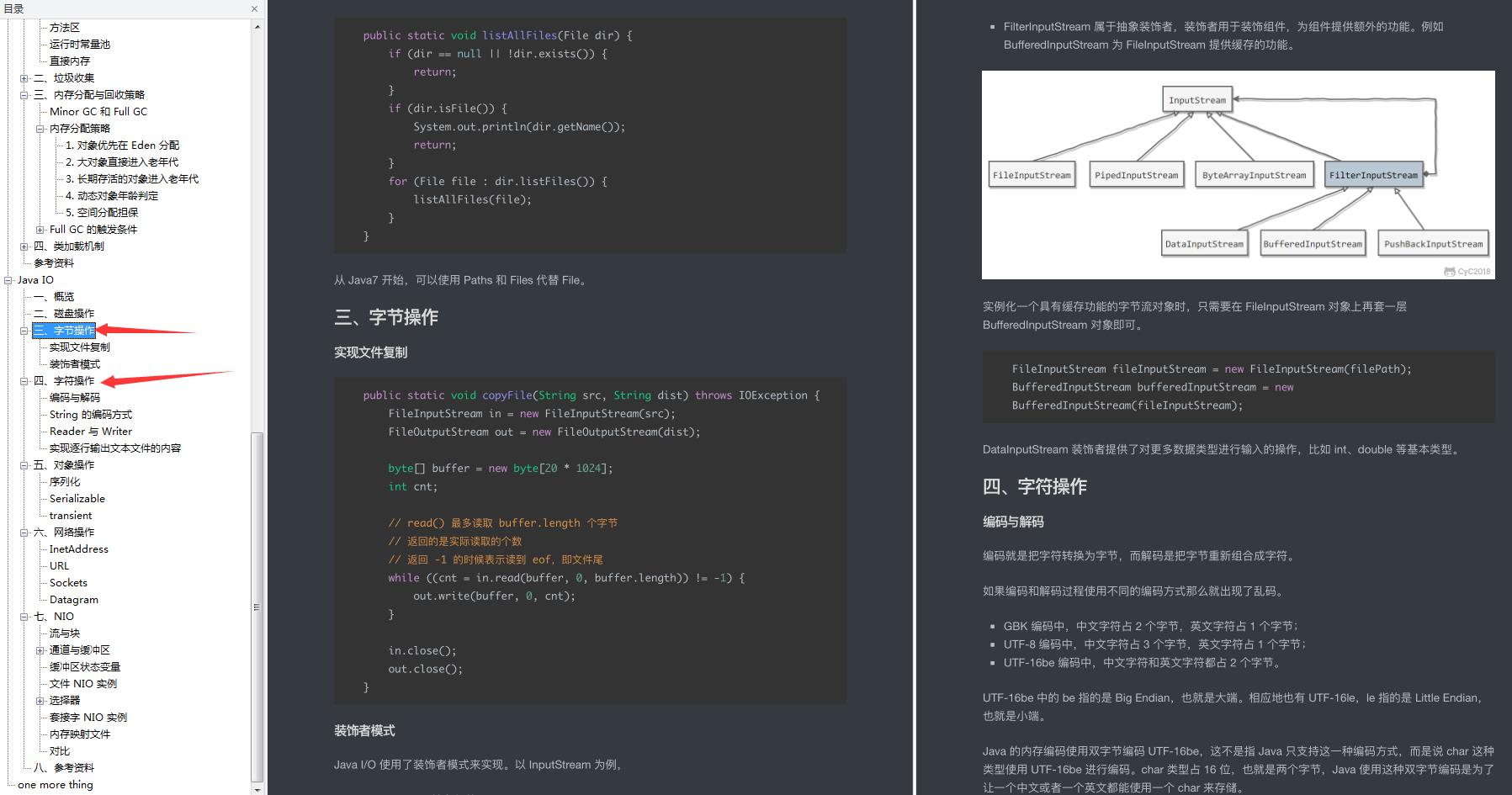Select the Minor GC 和 Full GC entry
Screen dimensions: 1512x795
98,112
